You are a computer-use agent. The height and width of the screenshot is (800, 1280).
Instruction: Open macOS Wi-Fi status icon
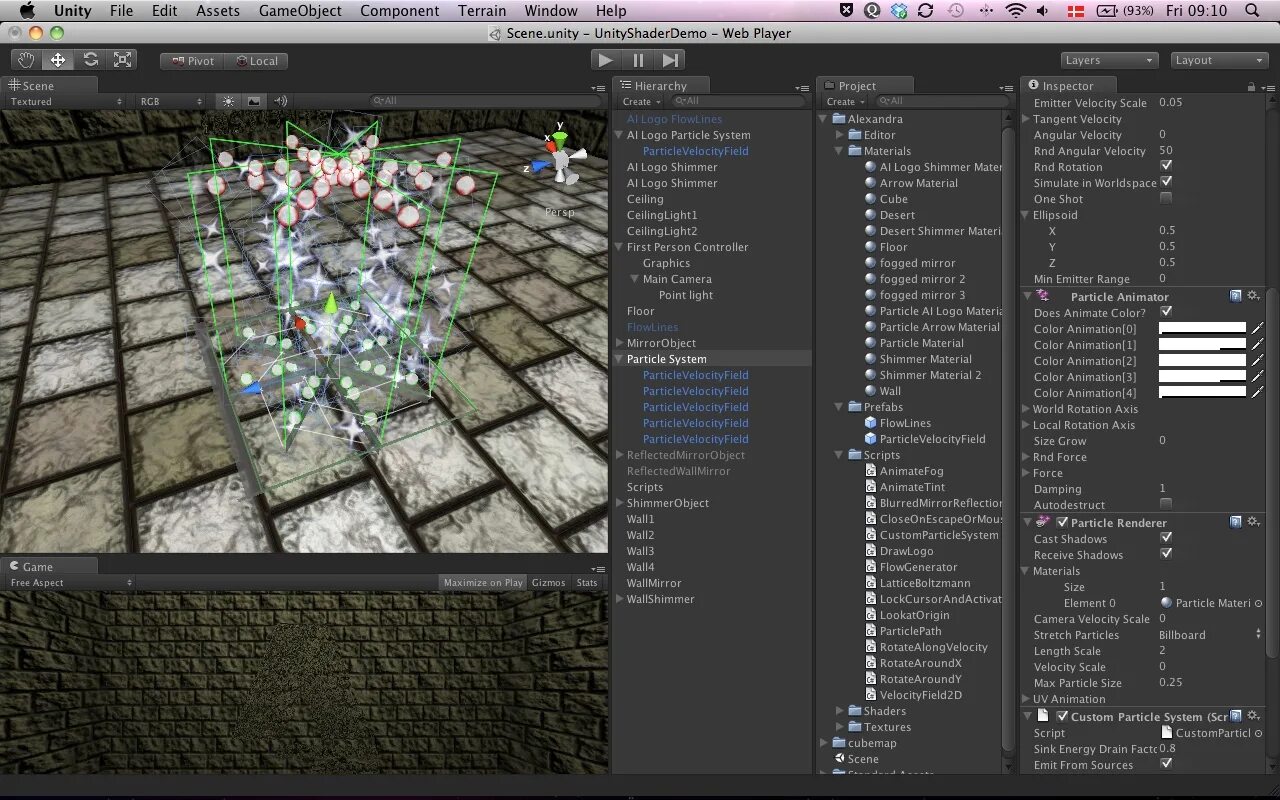pyautogui.click(x=1016, y=11)
